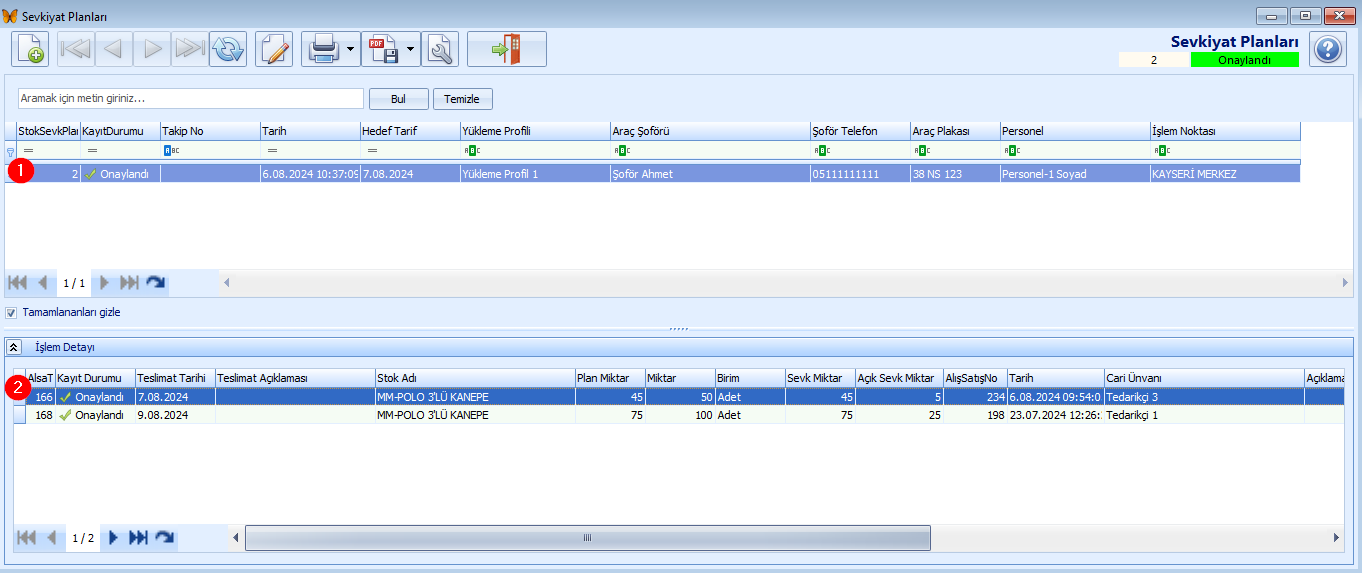Open the search tools magnifier icon
Screen dimensions: 1362x573
pyautogui.click(x=440, y=49)
